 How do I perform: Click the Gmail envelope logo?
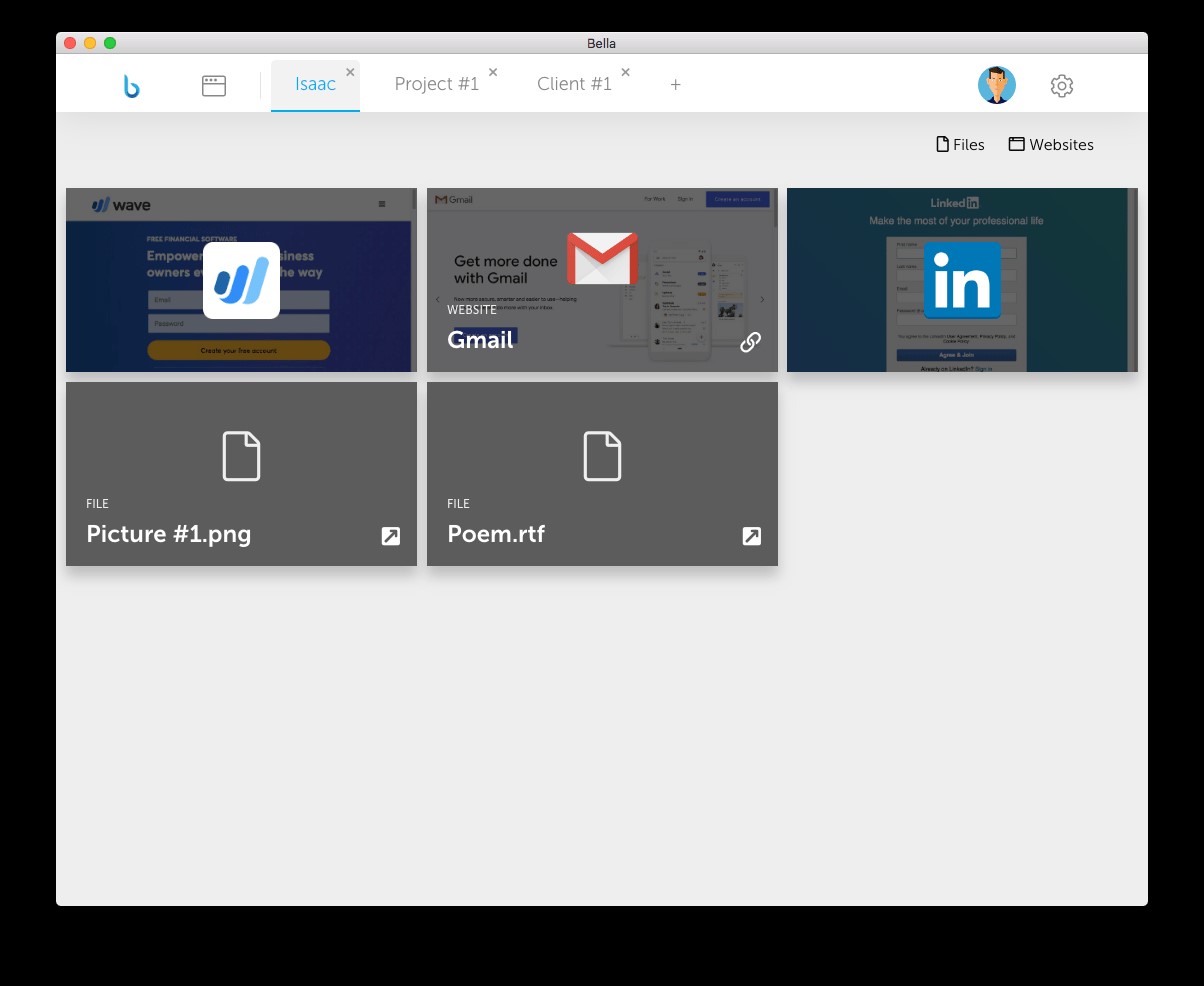pos(602,259)
